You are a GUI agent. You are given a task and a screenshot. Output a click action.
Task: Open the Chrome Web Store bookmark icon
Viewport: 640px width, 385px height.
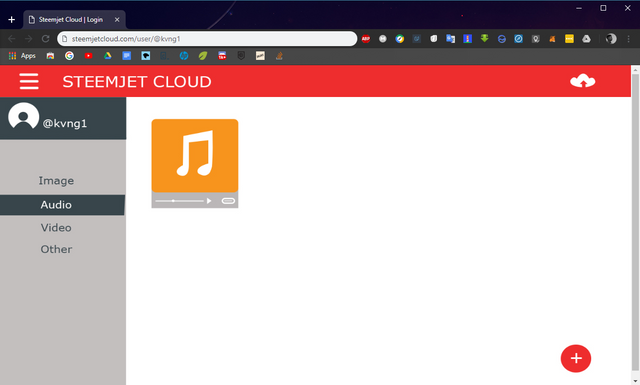click(50, 56)
